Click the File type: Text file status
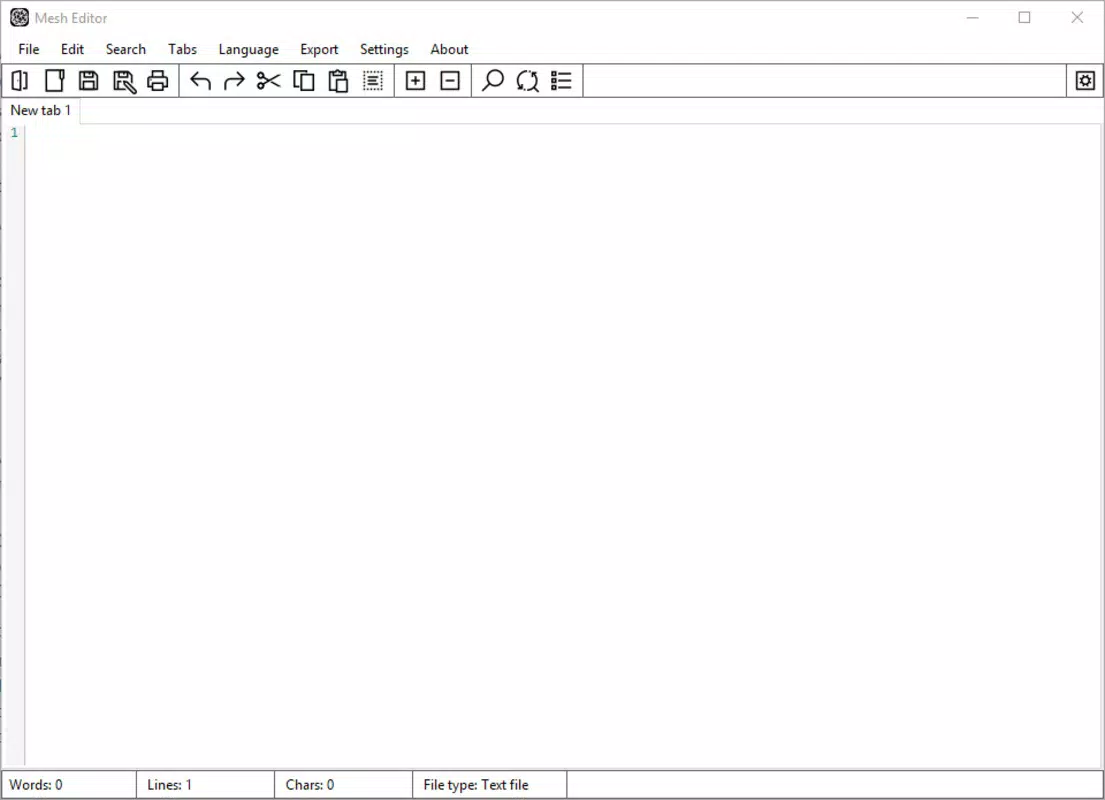This screenshot has width=1105, height=800. point(476,784)
